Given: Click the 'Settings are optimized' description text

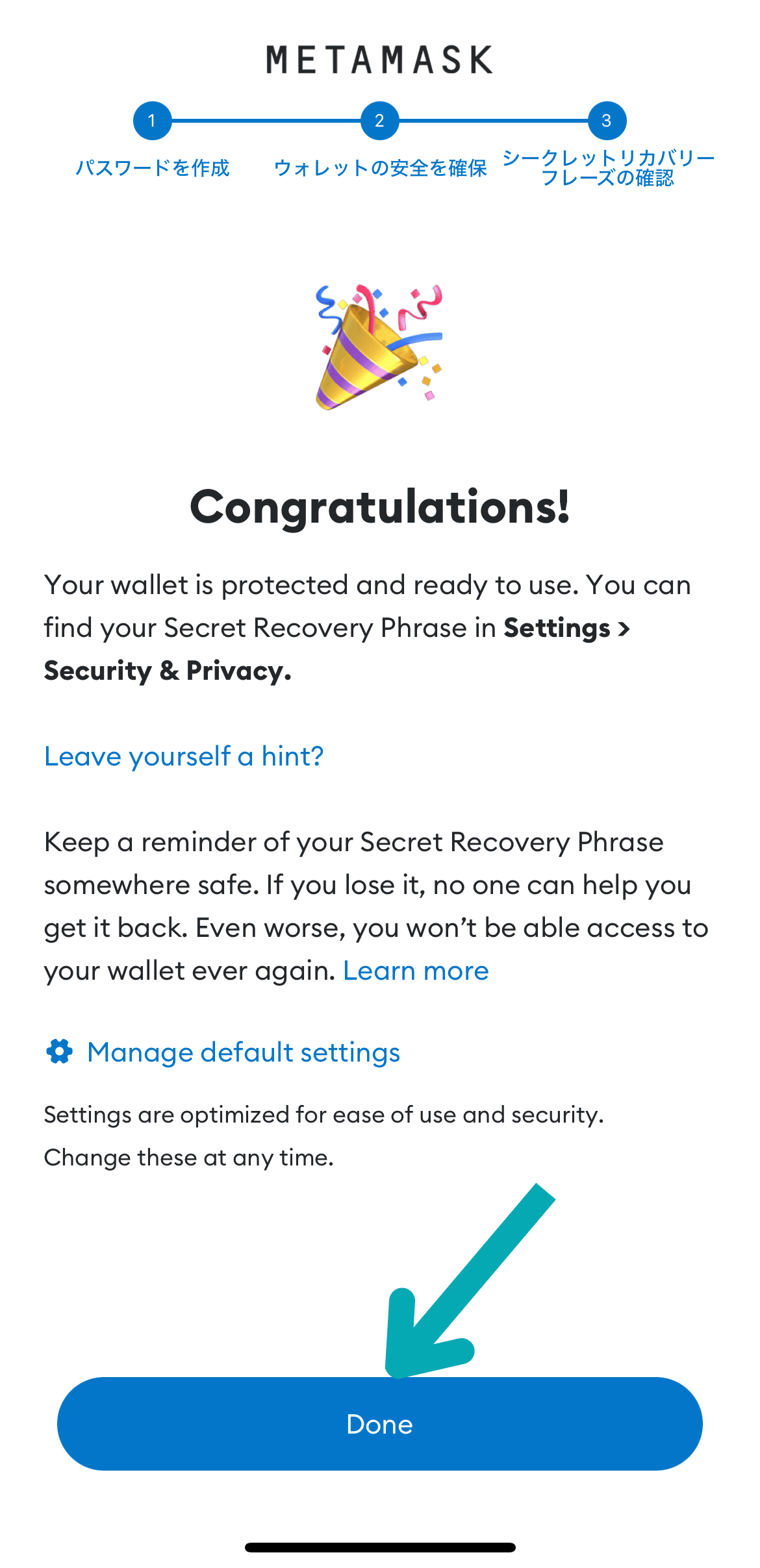Looking at the screenshot, I should pyautogui.click(x=323, y=1115).
